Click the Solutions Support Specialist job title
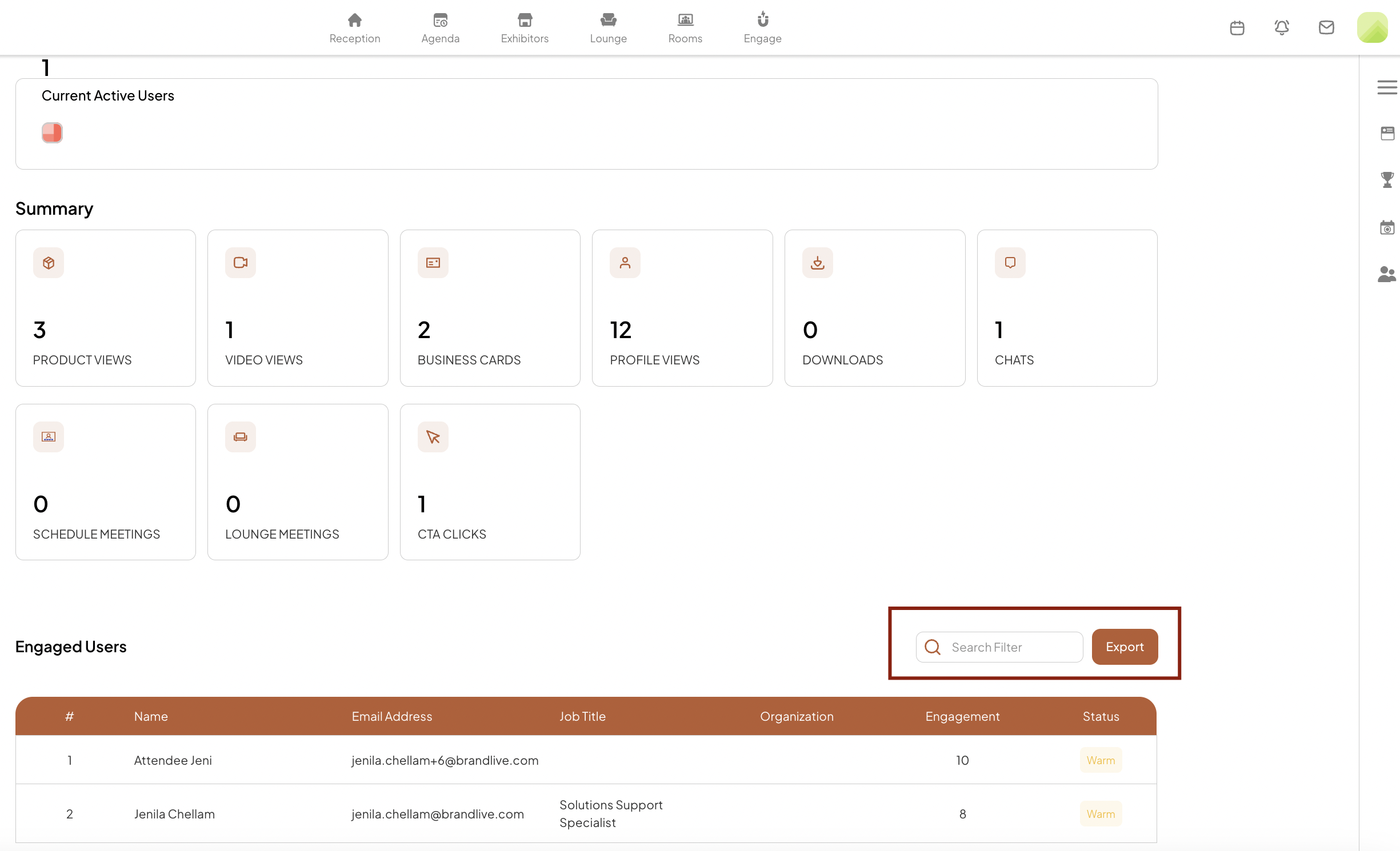1400x851 pixels. (611, 814)
